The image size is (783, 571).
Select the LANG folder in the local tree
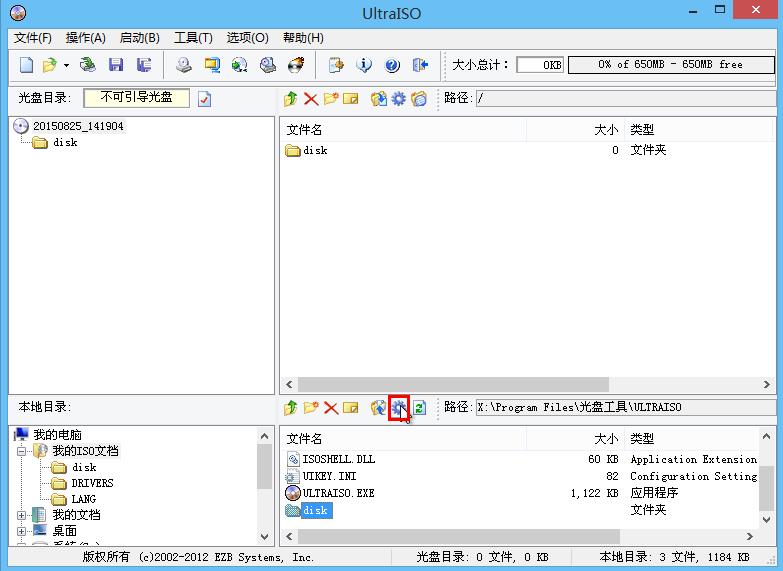83,499
